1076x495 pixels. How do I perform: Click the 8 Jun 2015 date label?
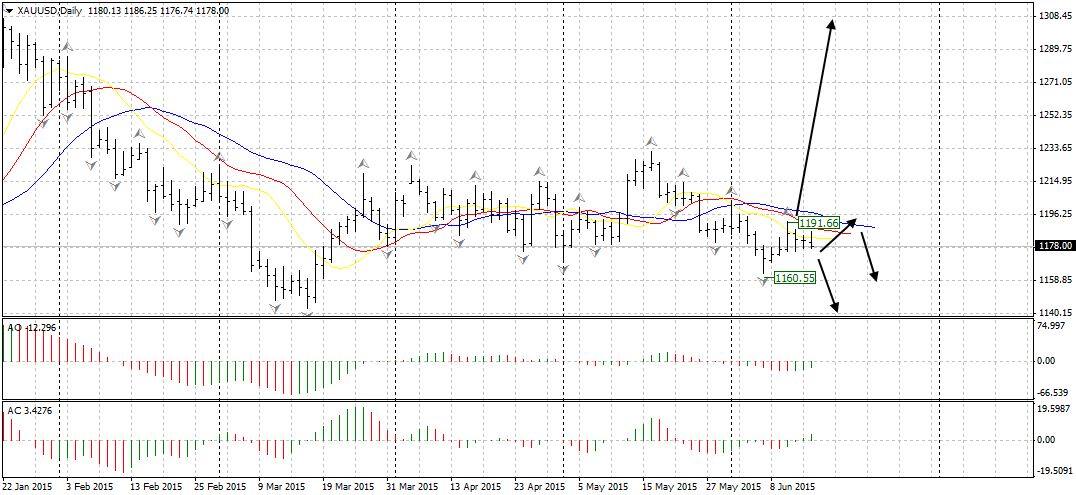792,487
